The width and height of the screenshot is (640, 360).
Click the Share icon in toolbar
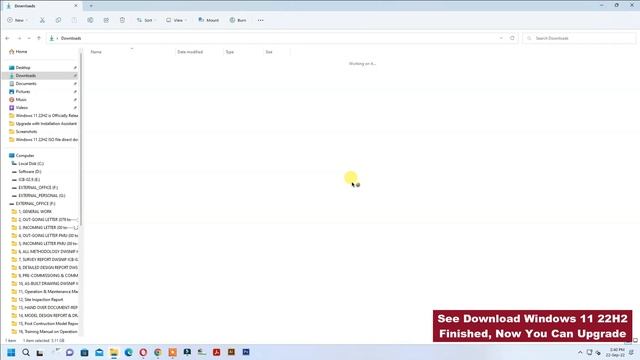(x=106, y=20)
